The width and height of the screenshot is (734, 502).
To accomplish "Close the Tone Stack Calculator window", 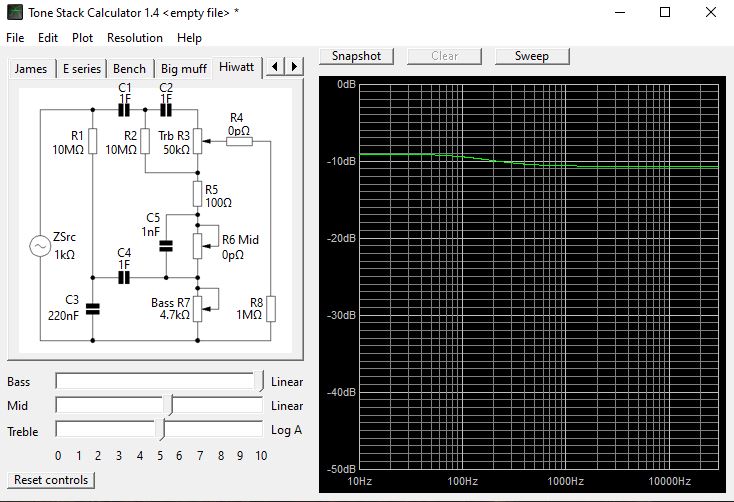I will [x=711, y=12].
